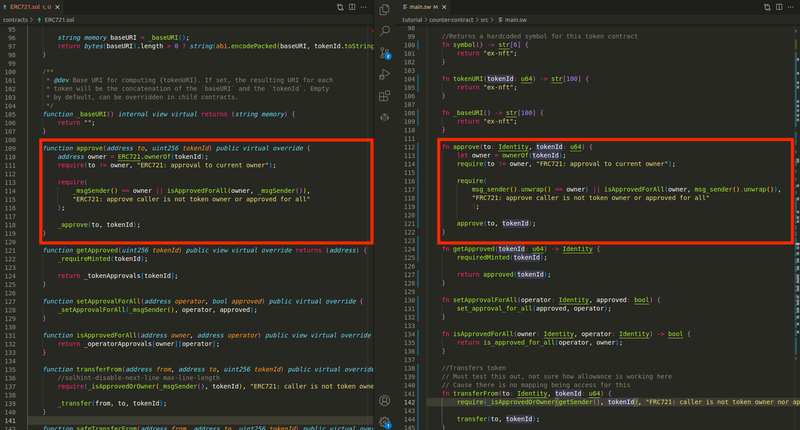Image resolution: width=800 pixels, height=430 pixels.
Task: Click 'function transferFrom' in ERC721.sol
Action: 85,369
